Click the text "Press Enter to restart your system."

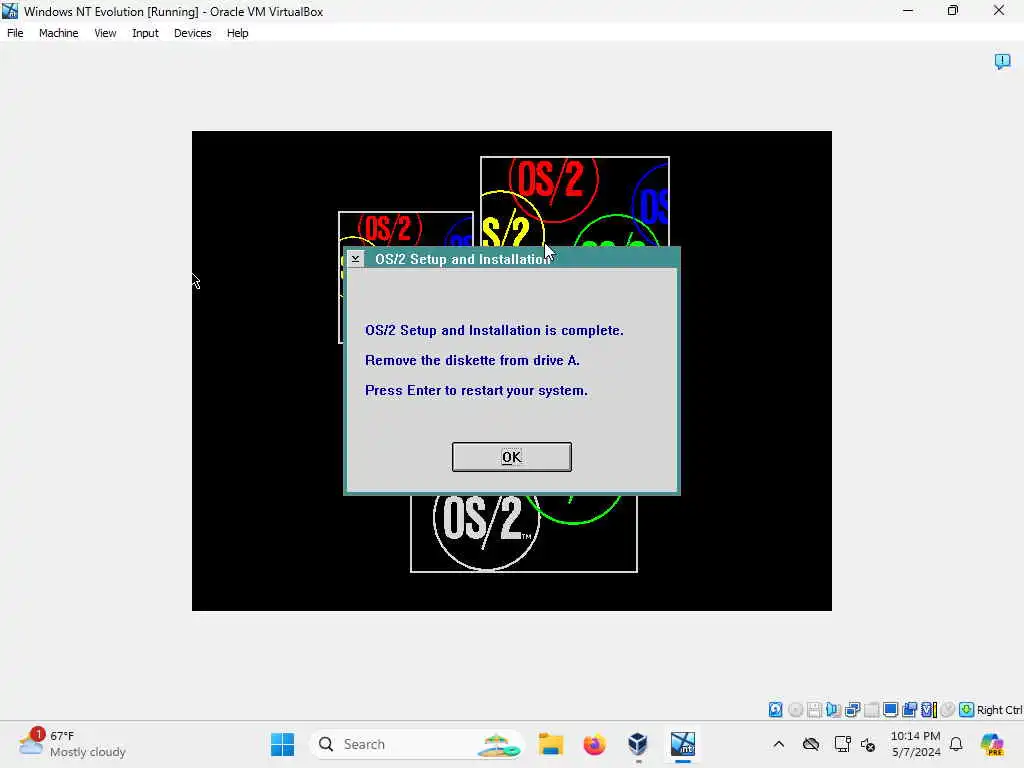pos(476,391)
